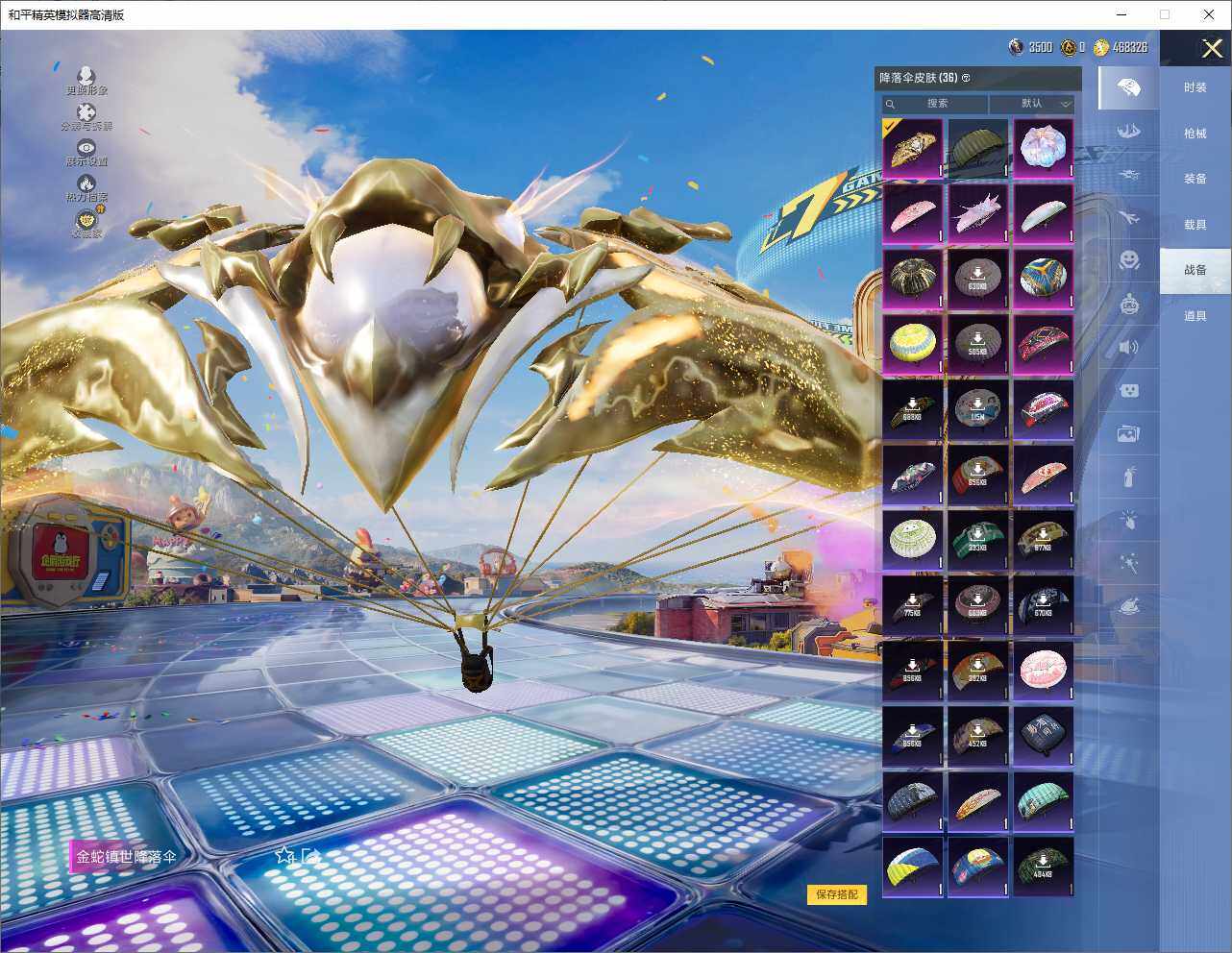Open the square face mask category icon

(x=1129, y=390)
